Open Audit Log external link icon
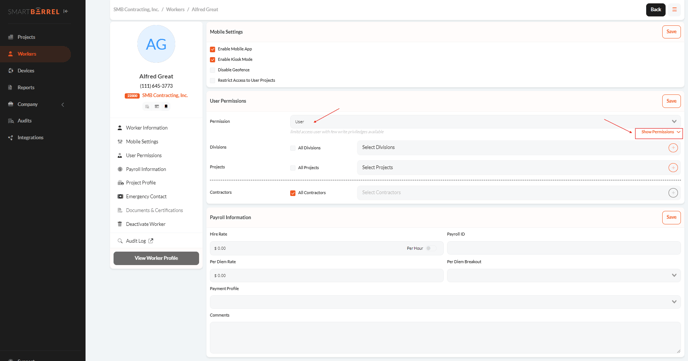The image size is (688, 361). pos(151,241)
